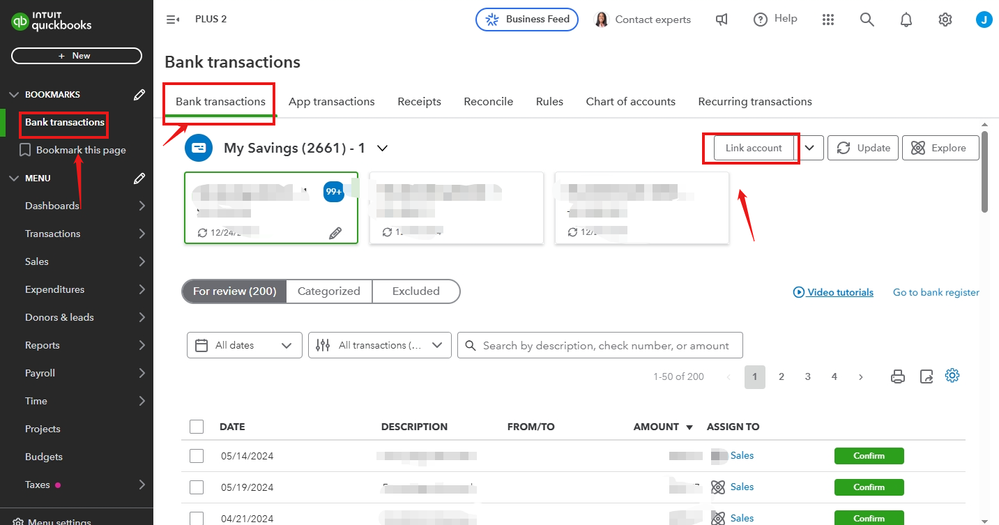The height and width of the screenshot is (525, 999).
Task: Select the second bank account card
Action: tap(456, 208)
